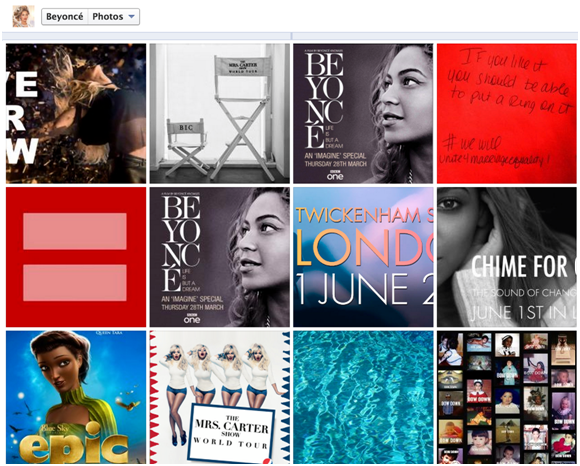The width and height of the screenshot is (580, 466).
Task: Open the concert confetti performance photo
Action: click(x=76, y=114)
